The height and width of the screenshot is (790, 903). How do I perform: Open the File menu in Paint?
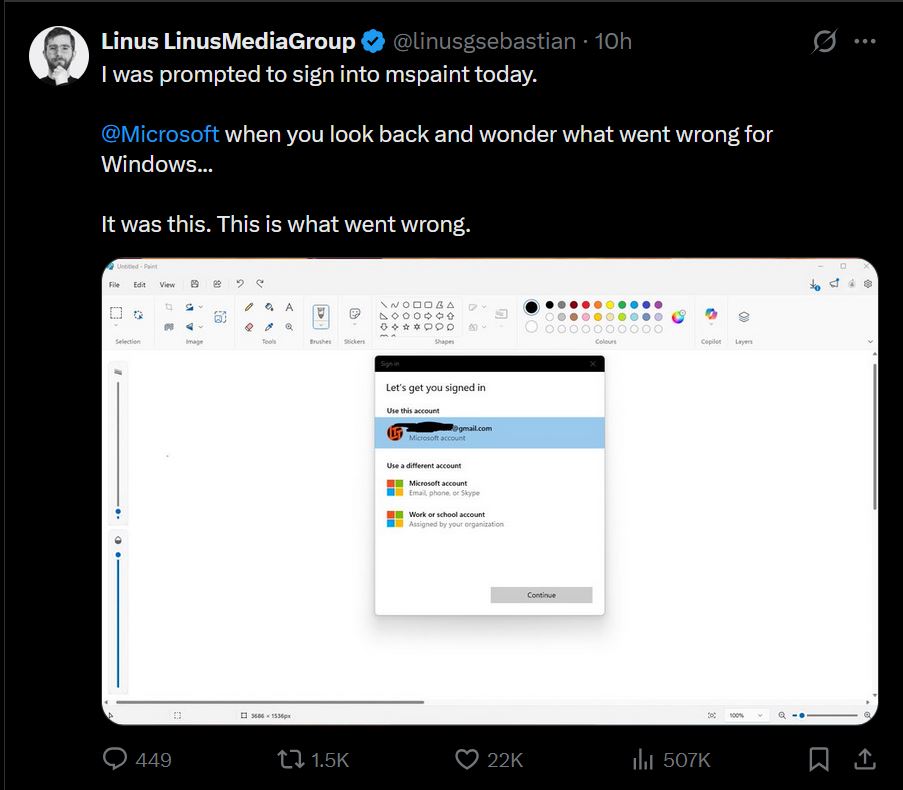(x=113, y=284)
